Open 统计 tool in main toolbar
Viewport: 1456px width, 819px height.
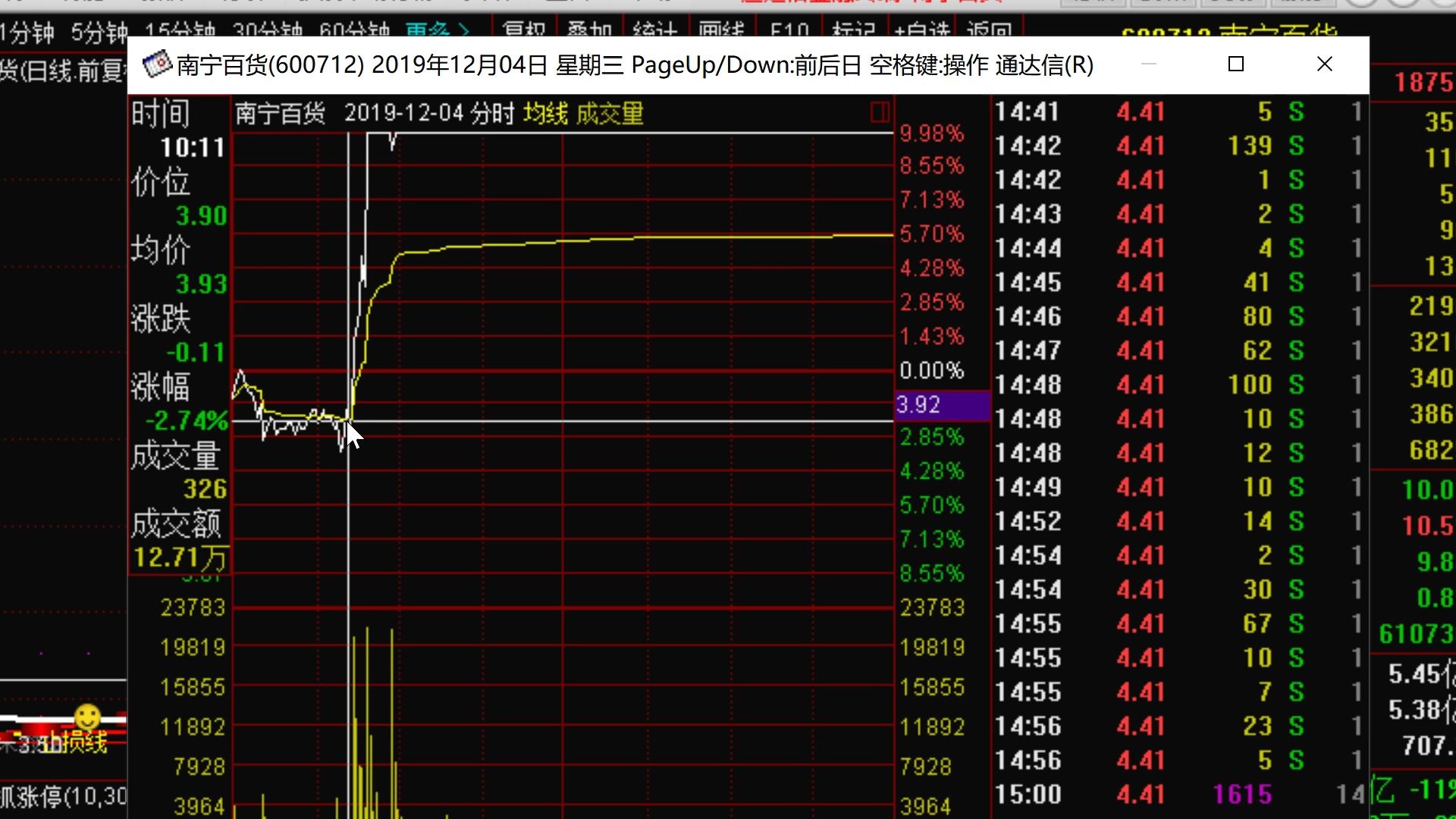pos(654,30)
